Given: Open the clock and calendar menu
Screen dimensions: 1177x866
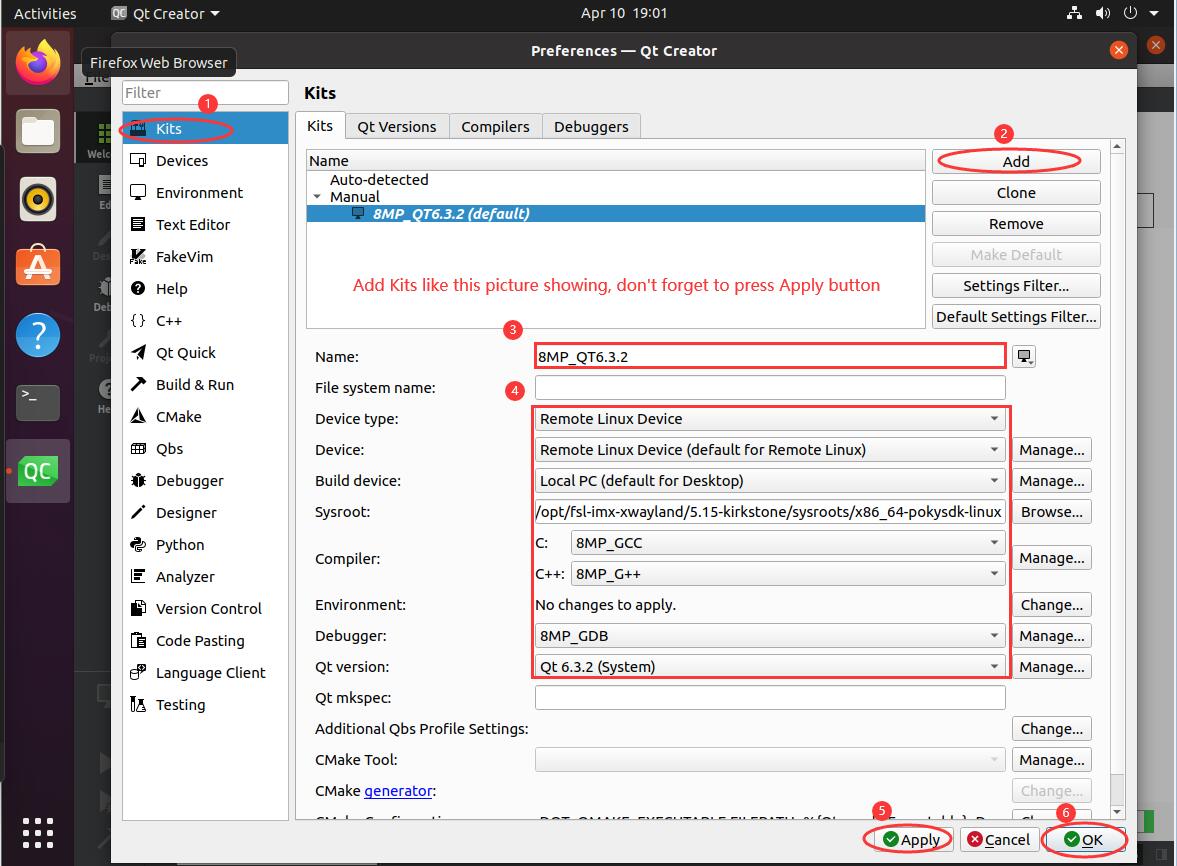Looking at the screenshot, I should click(x=624, y=13).
